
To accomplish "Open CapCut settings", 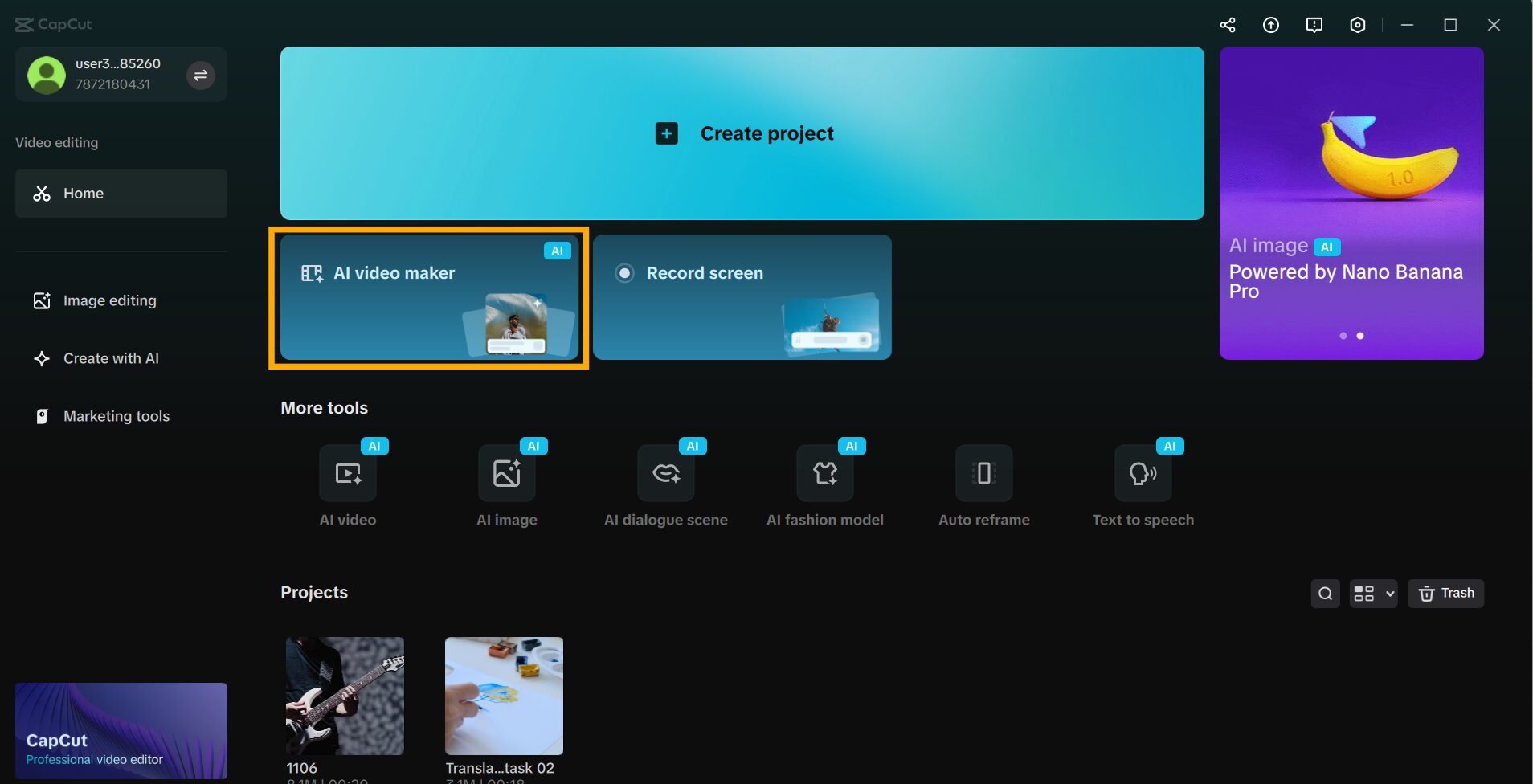I will tap(1358, 25).
